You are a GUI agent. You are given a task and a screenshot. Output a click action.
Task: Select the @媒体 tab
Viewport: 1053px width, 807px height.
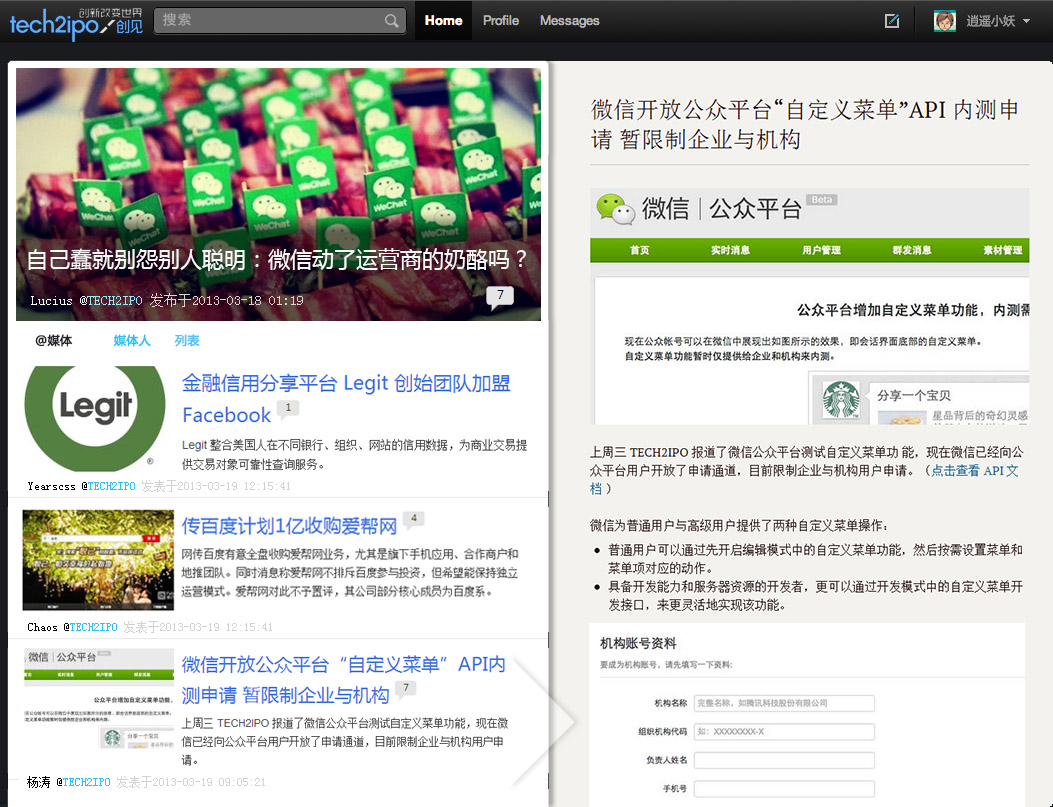coord(54,340)
